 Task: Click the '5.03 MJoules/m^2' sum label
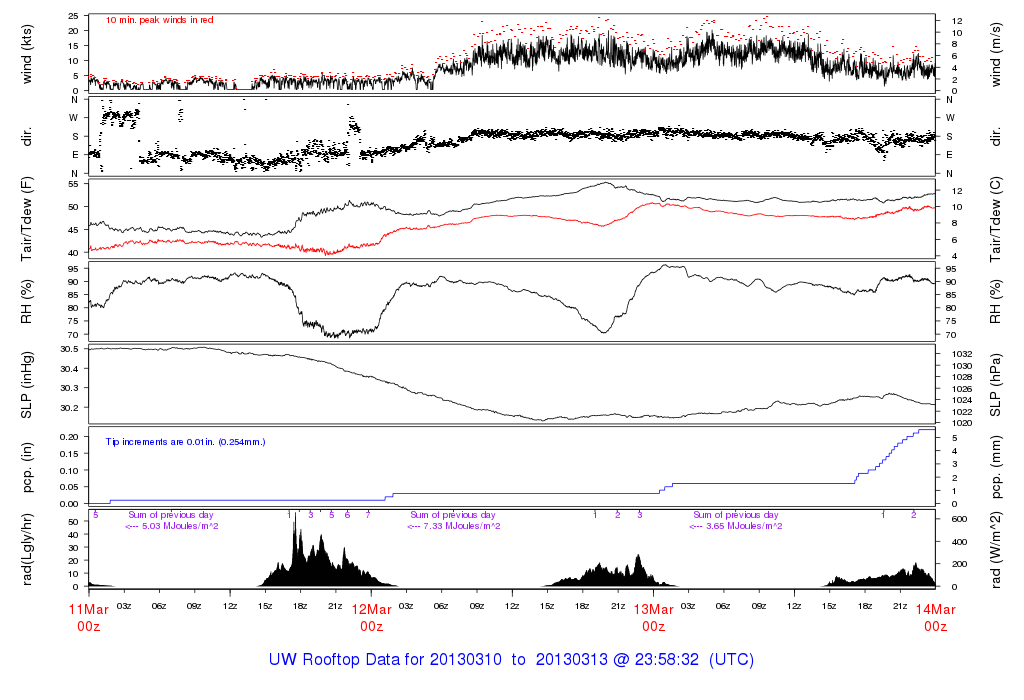(180, 526)
